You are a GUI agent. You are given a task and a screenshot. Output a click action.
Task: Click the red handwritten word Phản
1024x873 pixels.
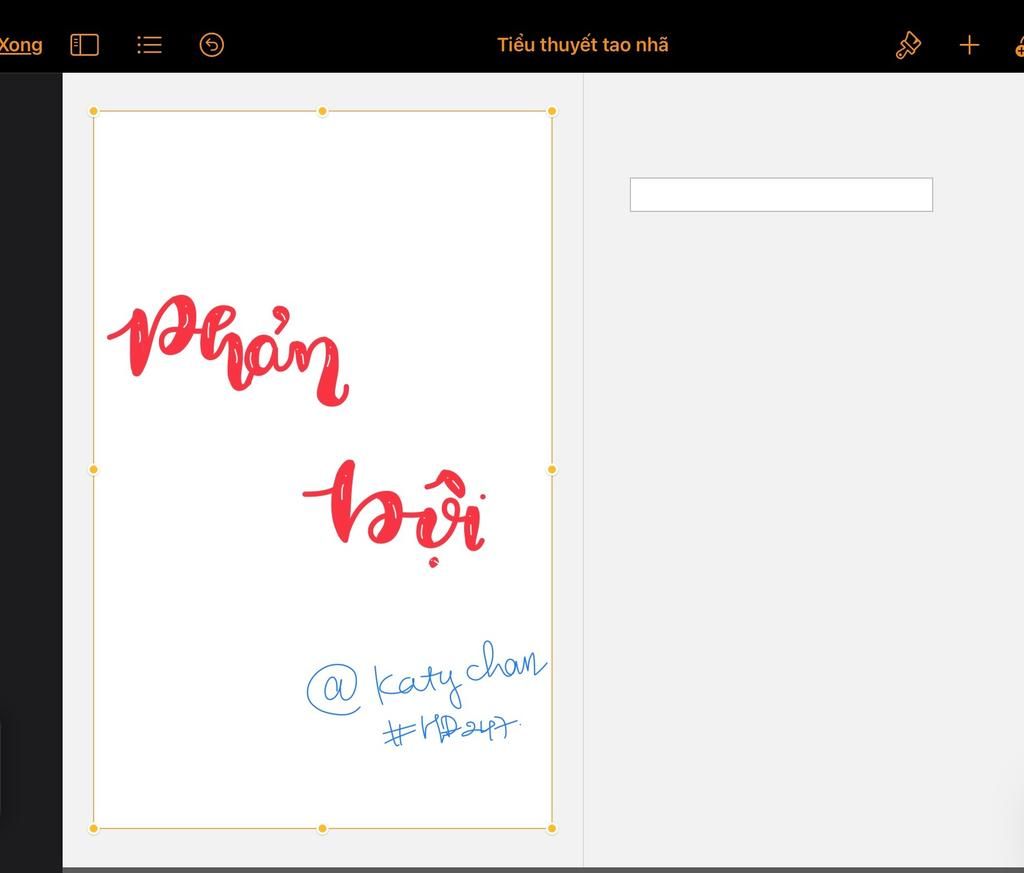(x=229, y=349)
